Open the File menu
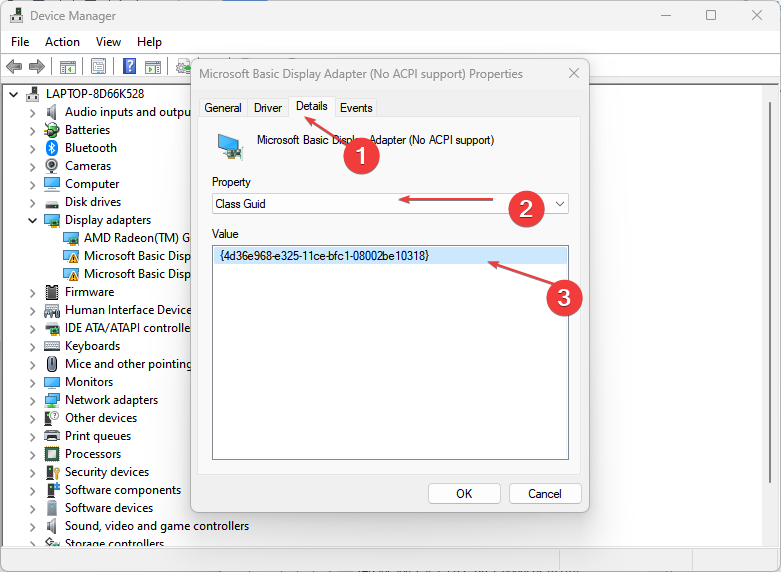Image resolution: width=781 pixels, height=572 pixels. (20, 42)
